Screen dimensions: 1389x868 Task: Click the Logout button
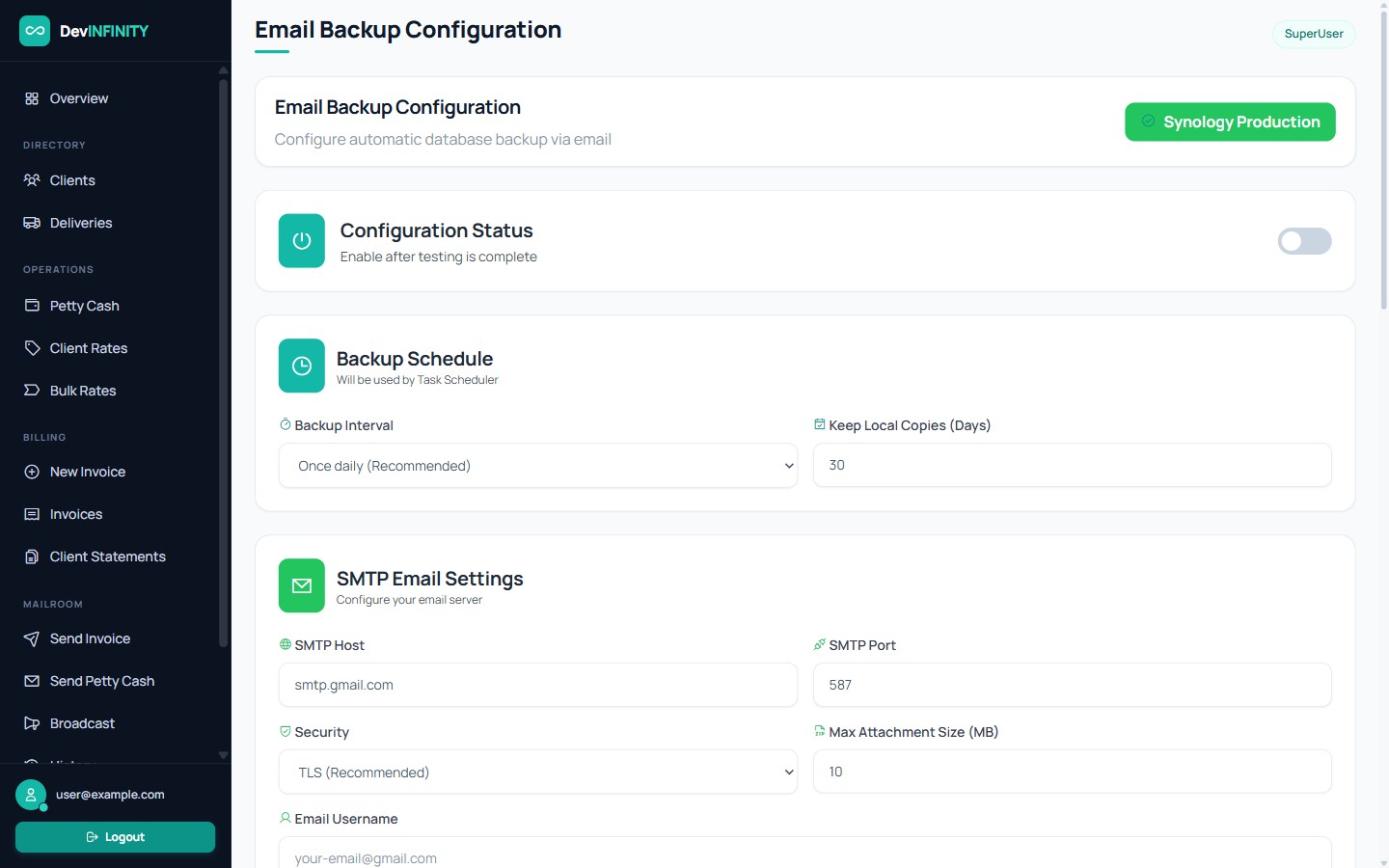click(115, 837)
